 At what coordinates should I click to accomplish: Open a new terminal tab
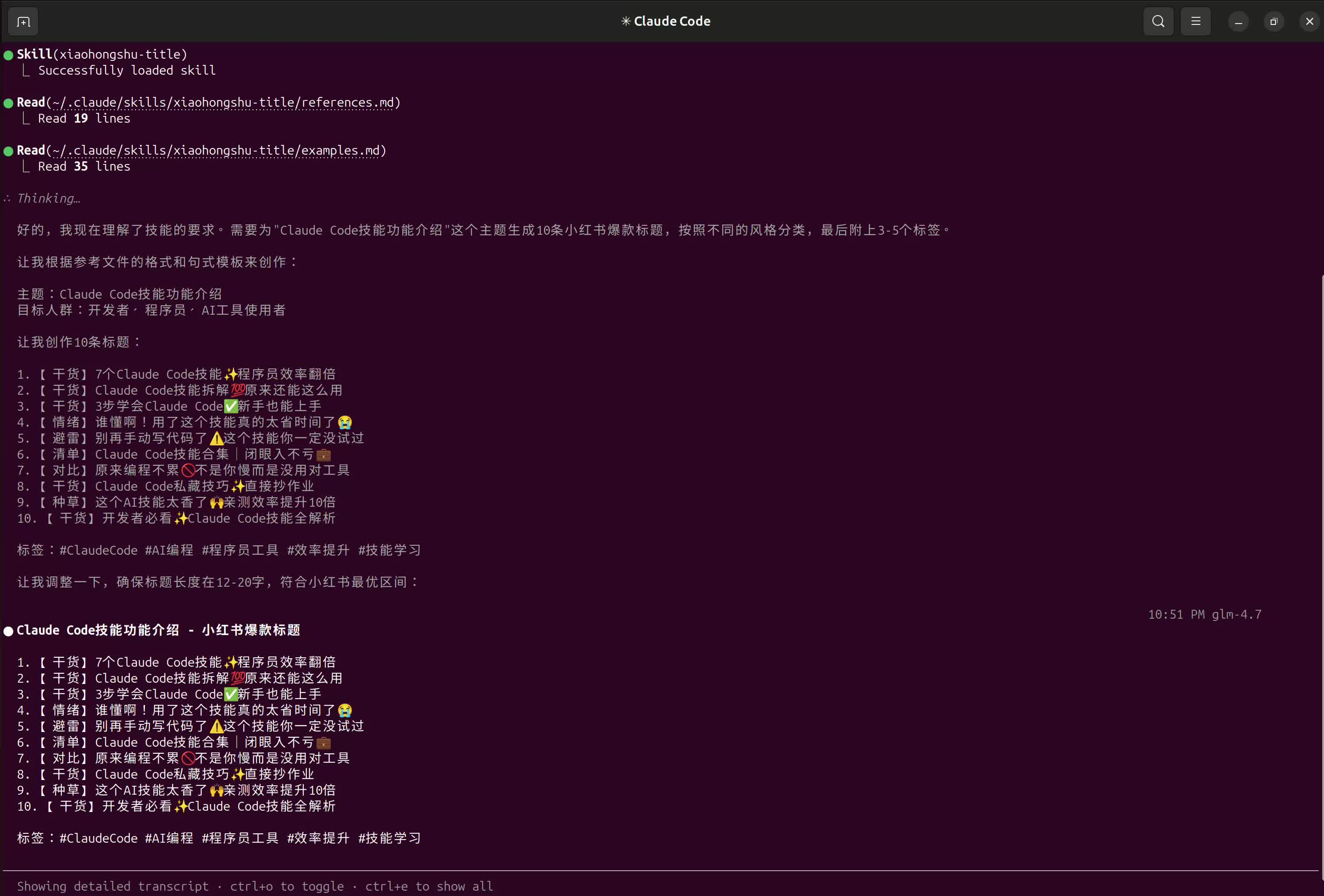pos(24,22)
